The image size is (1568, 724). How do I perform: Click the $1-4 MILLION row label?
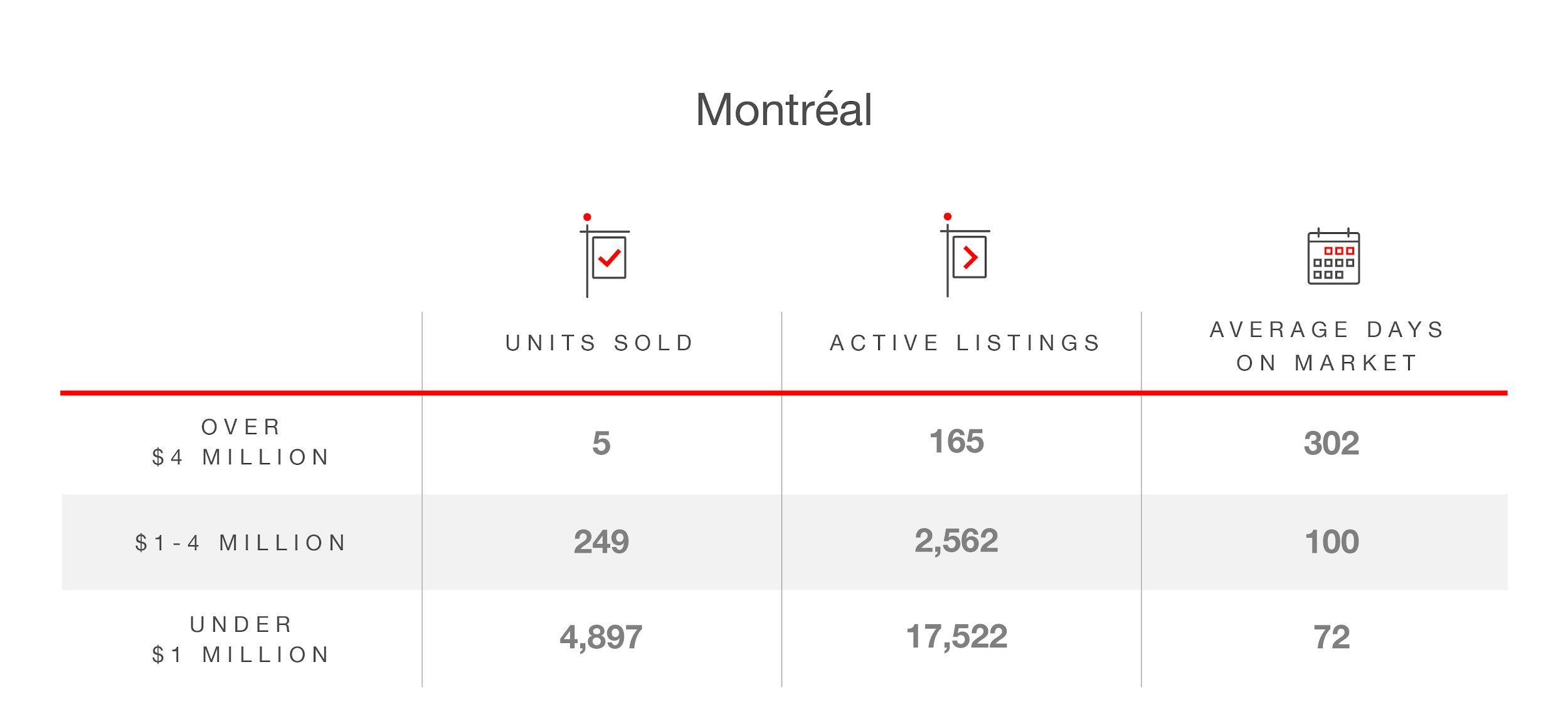pos(241,543)
